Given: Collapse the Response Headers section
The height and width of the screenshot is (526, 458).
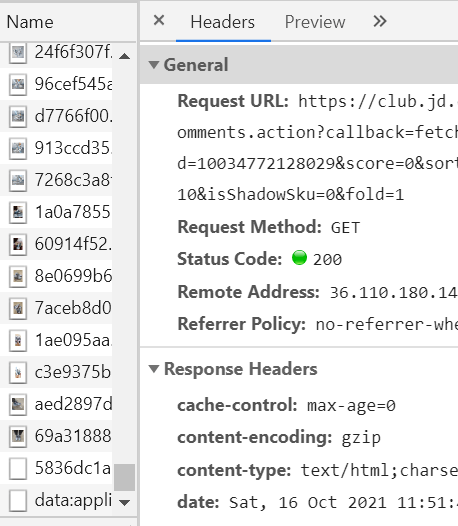Looking at the screenshot, I should tap(154, 369).
